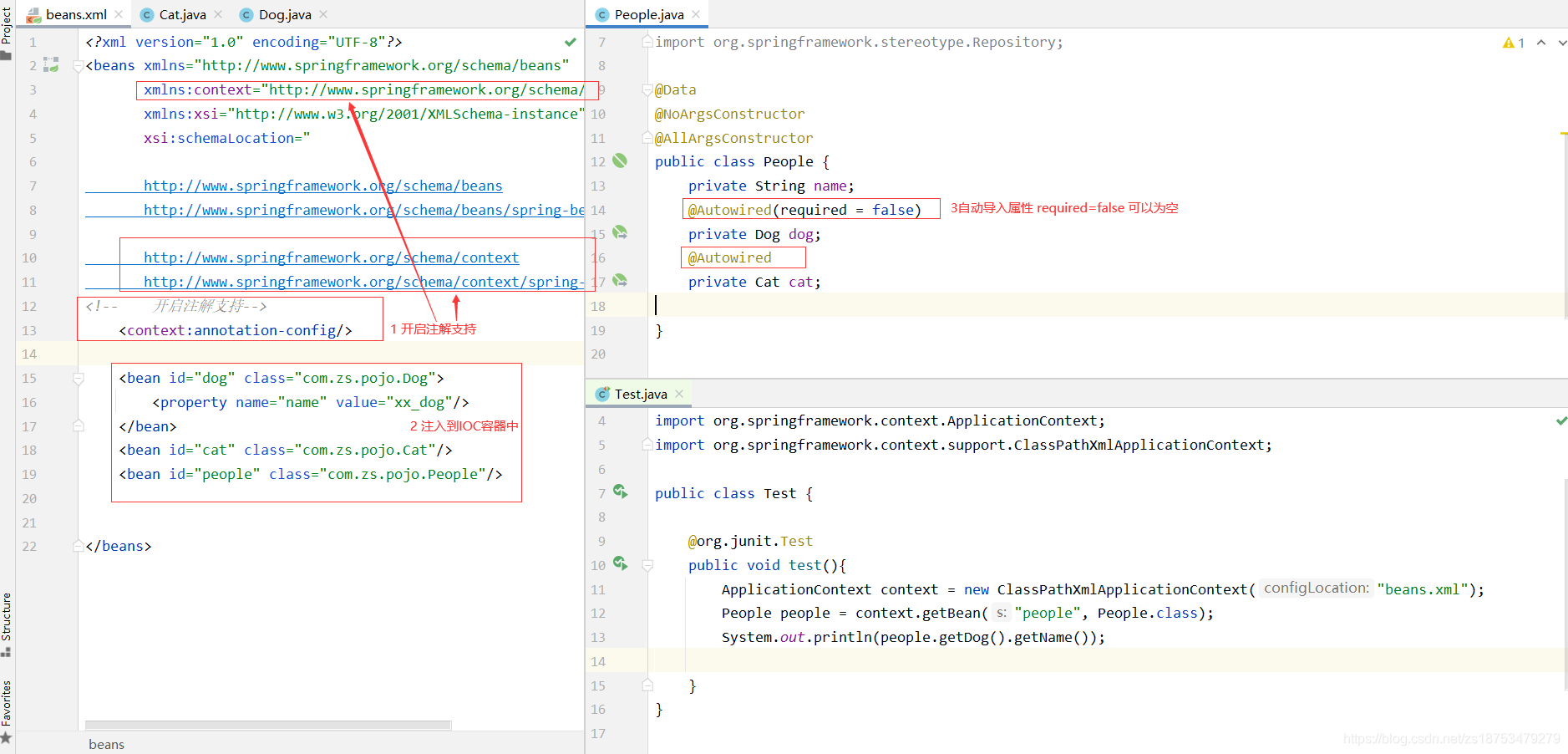Collapse the beans root element fold
This screenshot has height=754, width=1568.
click(x=79, y=65)
